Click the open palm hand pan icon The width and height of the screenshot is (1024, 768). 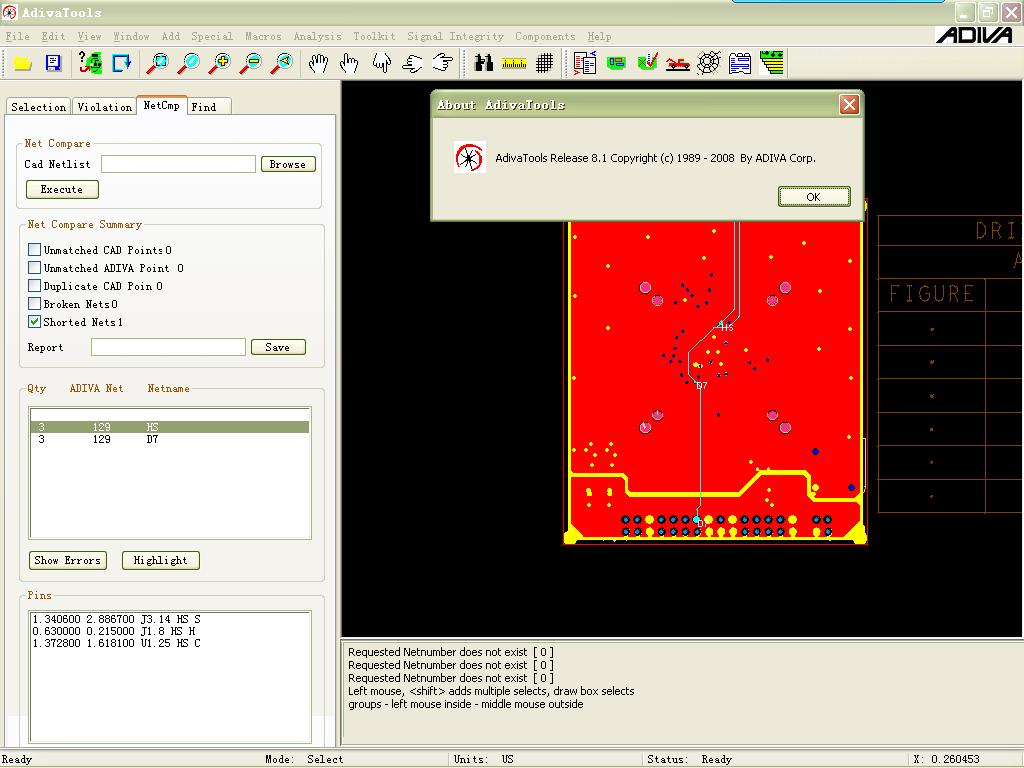pyautogui.click(x=319, y=63)
